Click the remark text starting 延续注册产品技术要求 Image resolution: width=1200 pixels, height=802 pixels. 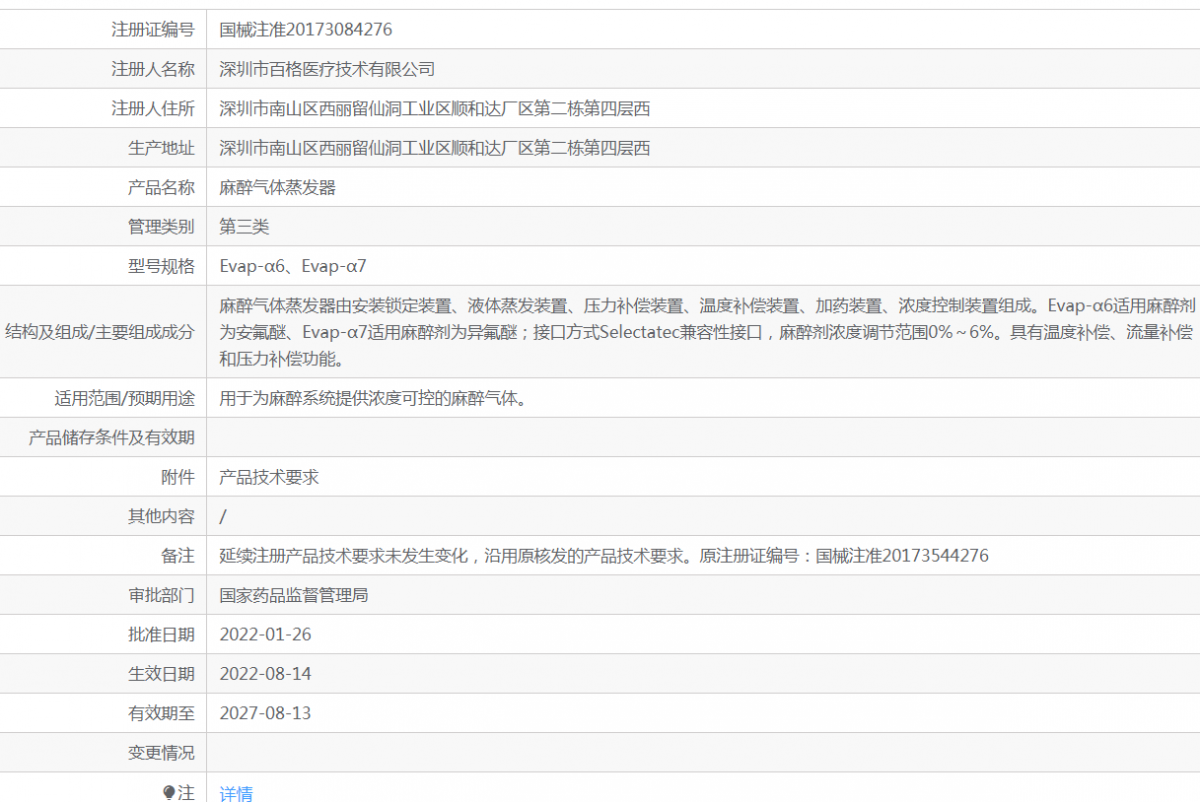coord(604,555)
